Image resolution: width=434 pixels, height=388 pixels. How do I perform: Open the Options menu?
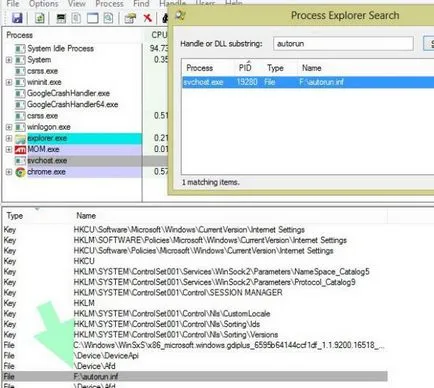pos(43,4)
